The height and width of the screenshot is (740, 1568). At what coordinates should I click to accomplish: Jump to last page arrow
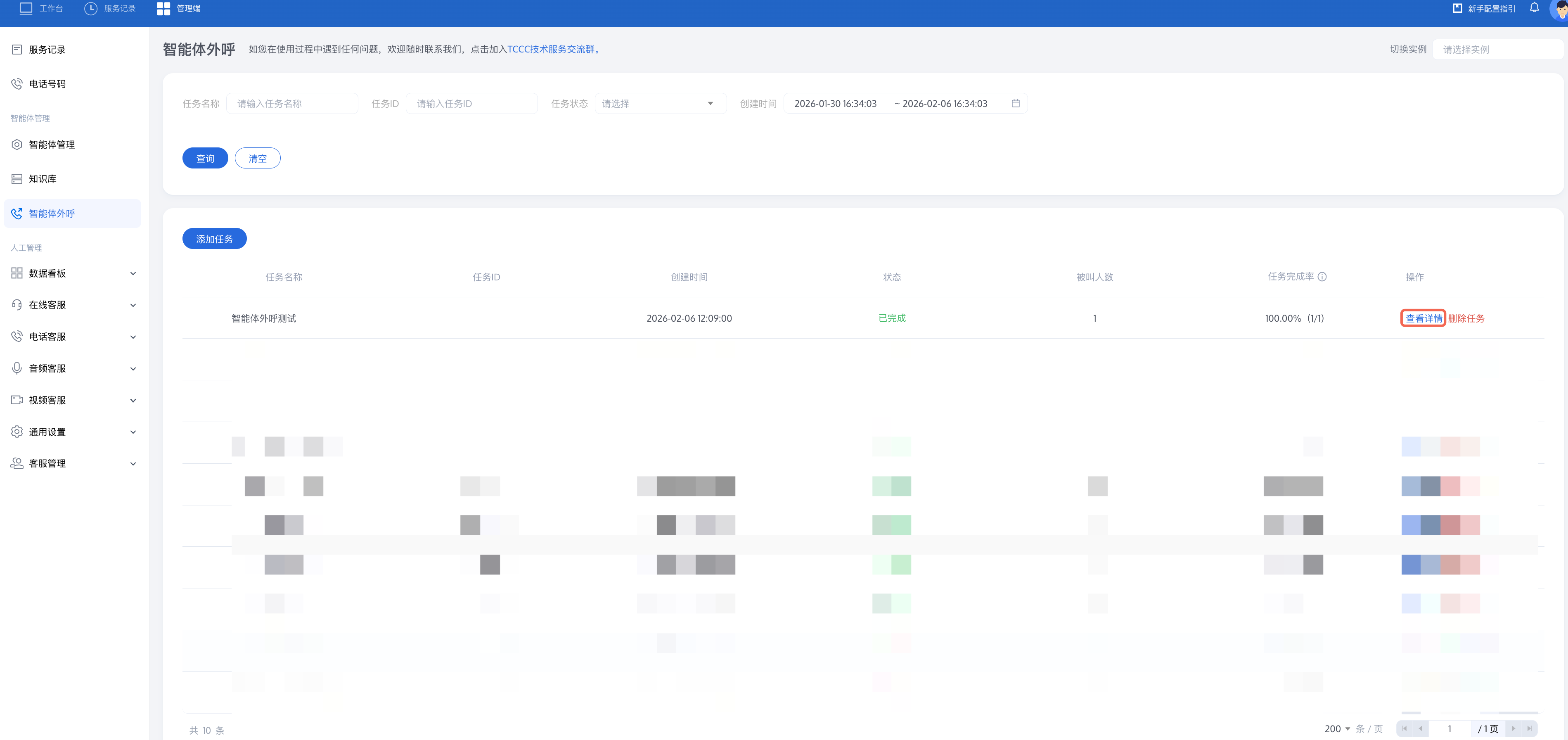(x=1529, y=728)
